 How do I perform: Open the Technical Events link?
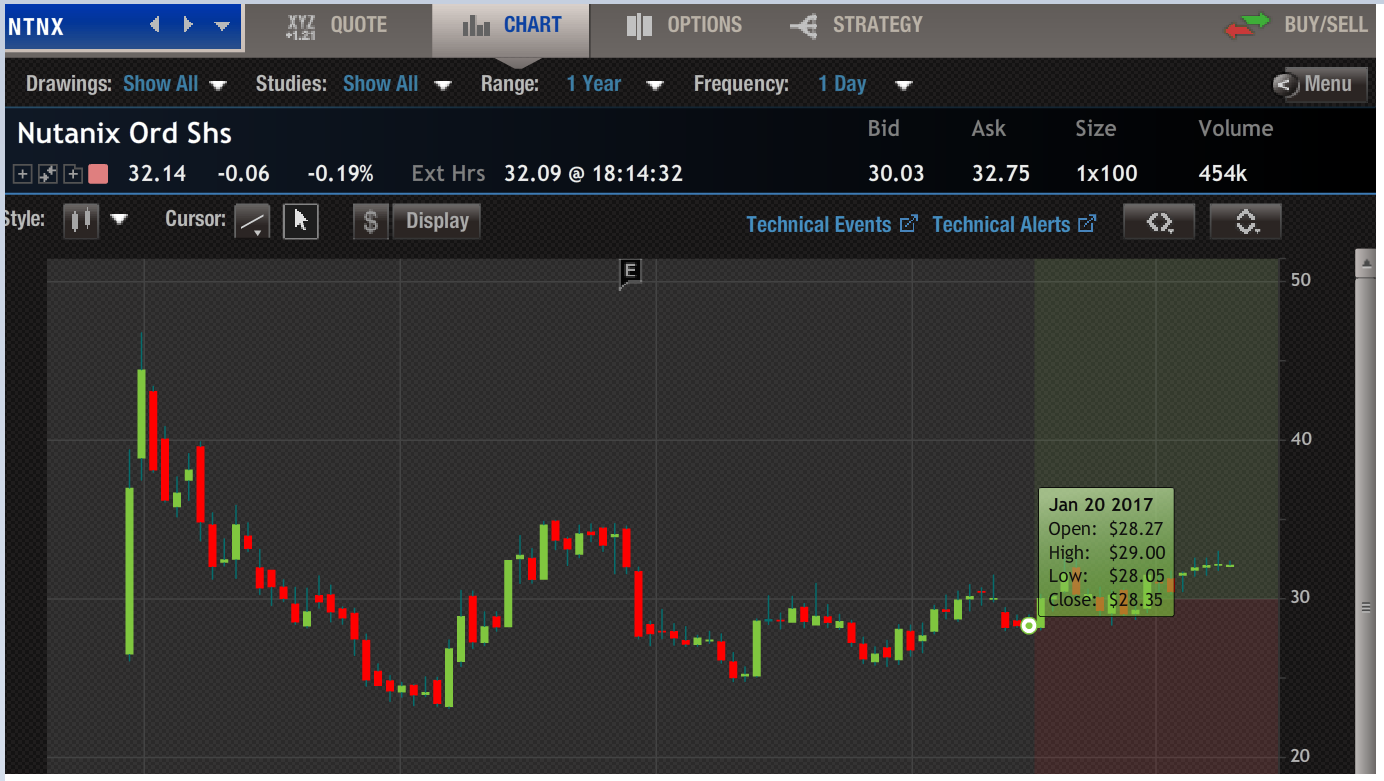[x=831, y=224]
